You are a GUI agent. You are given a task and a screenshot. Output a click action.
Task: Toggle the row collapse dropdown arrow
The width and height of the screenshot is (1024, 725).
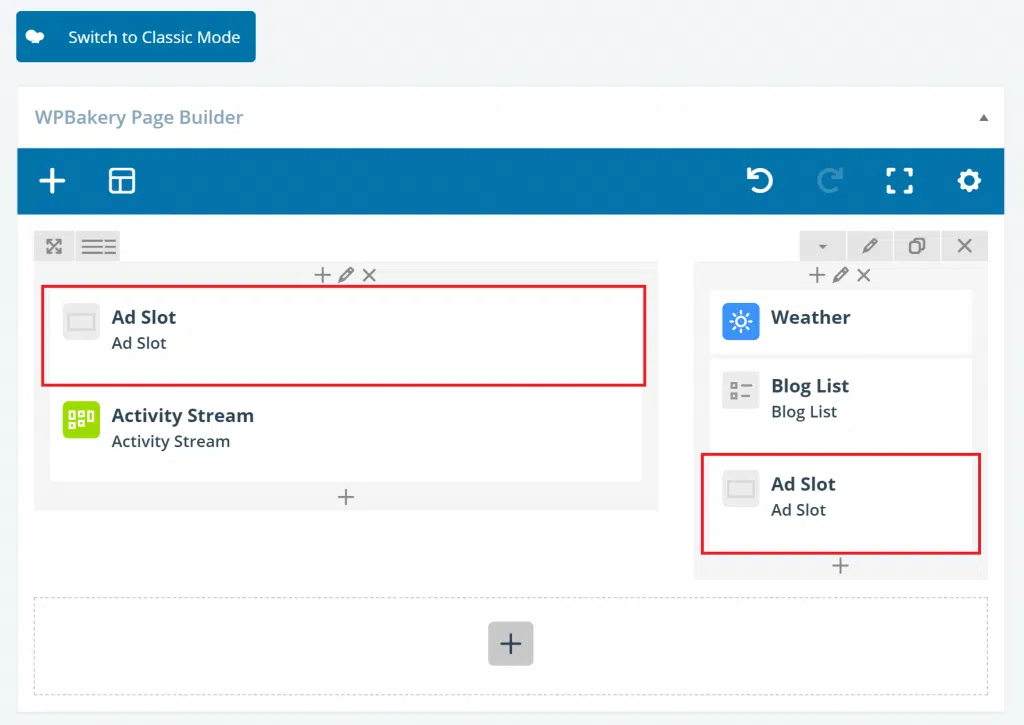click(823, 246)
